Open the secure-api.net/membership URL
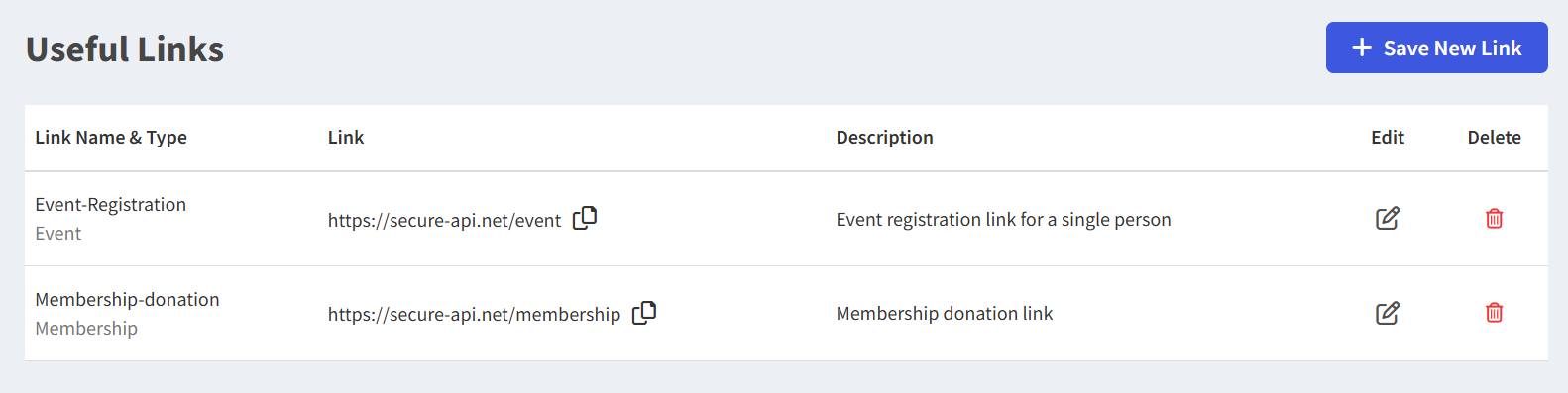This screenshot has height=393, width=1568. [474, 314]
